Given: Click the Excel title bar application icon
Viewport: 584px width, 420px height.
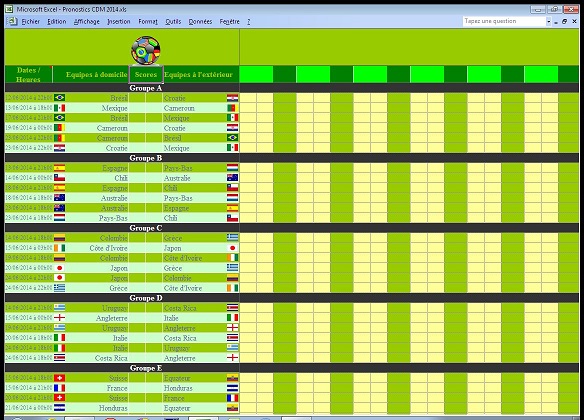Looking at the screenshot, I should [9, 9].
